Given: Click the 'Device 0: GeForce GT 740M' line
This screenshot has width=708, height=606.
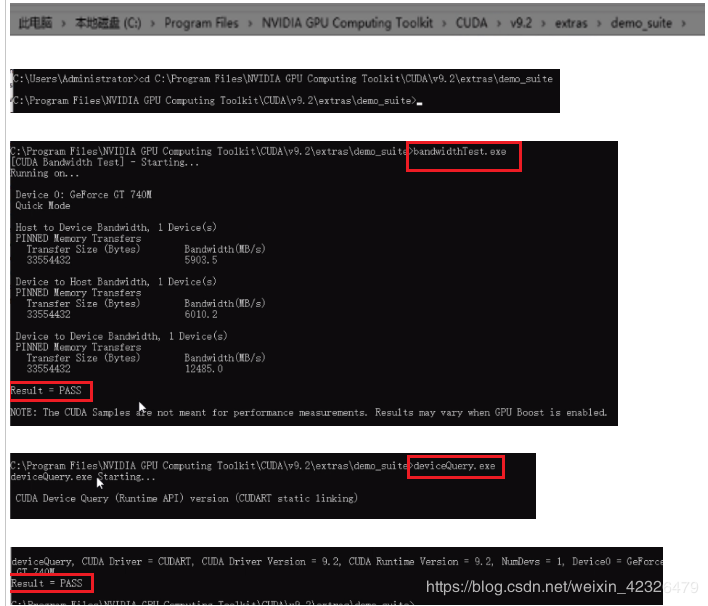Looking at the screenshot, I should (84, 195).
